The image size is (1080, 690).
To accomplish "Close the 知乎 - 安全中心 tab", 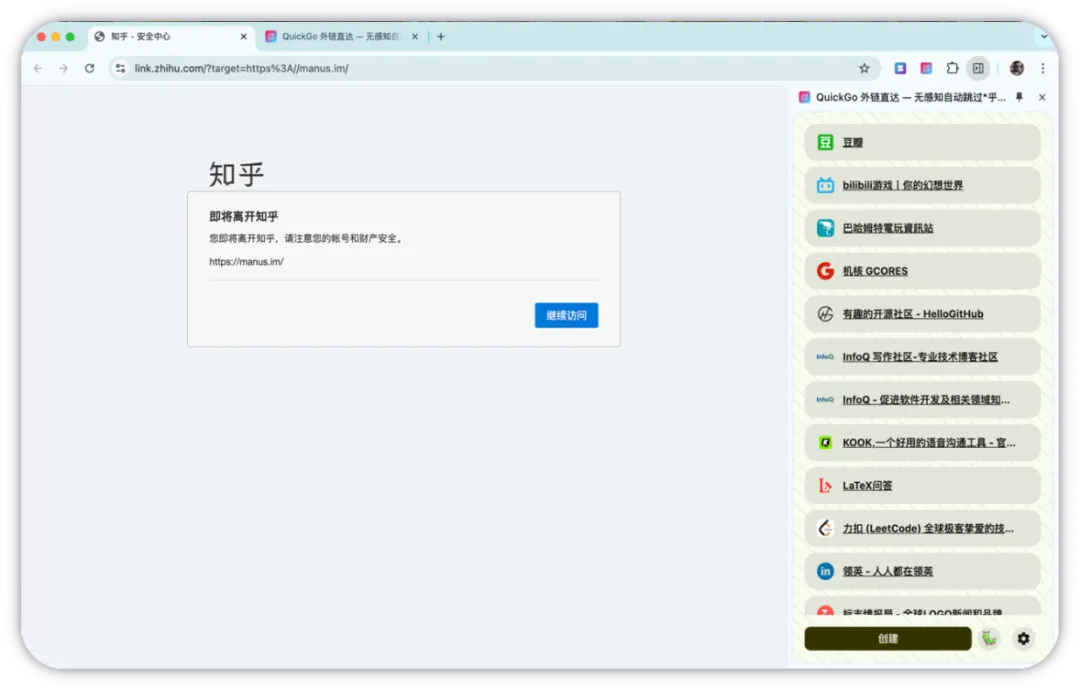I will click(x=243, y=36).
